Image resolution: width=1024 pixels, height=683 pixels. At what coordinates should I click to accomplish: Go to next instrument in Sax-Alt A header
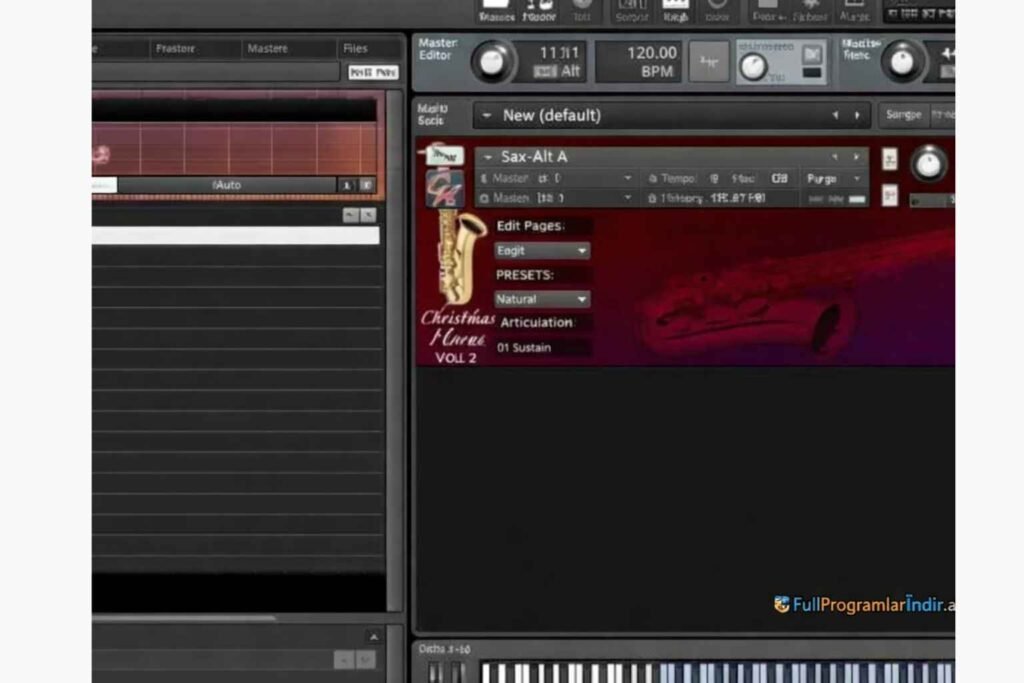point(856,157)
